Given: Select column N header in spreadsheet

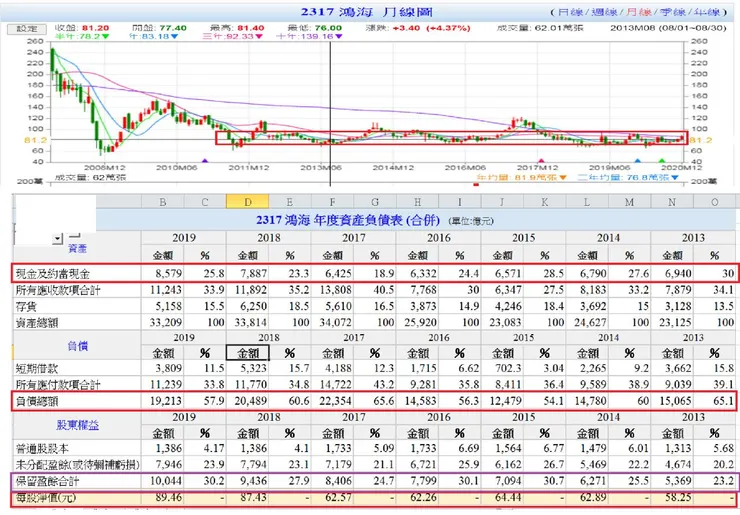Looking at the screenshot, I should [x=672, y=202].
